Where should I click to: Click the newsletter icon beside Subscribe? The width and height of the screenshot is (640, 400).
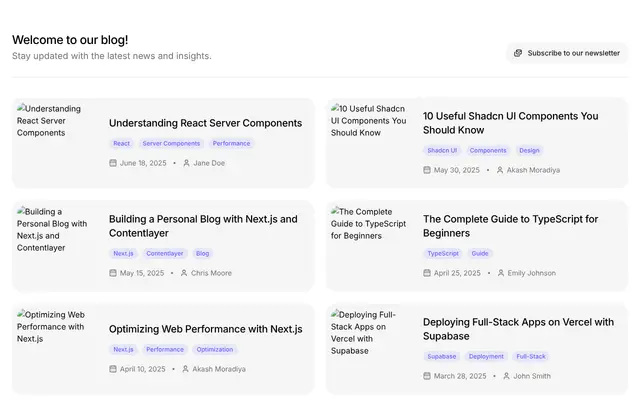pos(518,53)
